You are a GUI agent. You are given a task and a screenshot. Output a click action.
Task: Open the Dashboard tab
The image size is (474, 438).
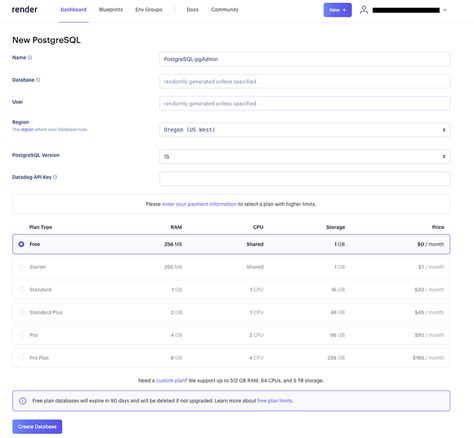tap(73, 10)
